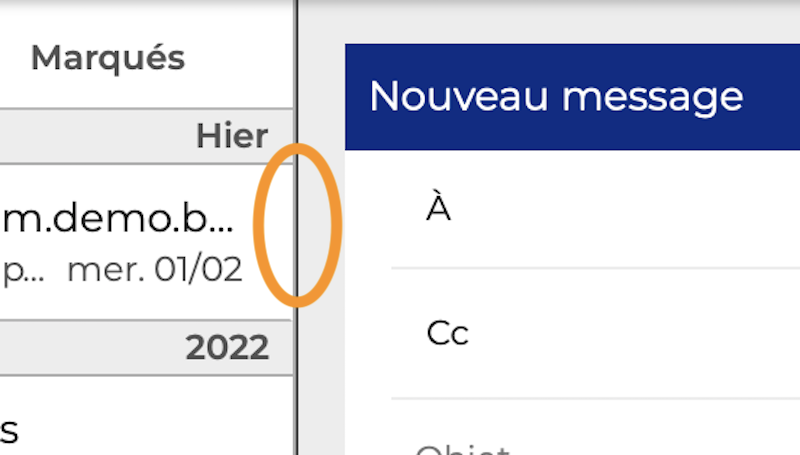Click the separator line below the À field

(595, 268)
